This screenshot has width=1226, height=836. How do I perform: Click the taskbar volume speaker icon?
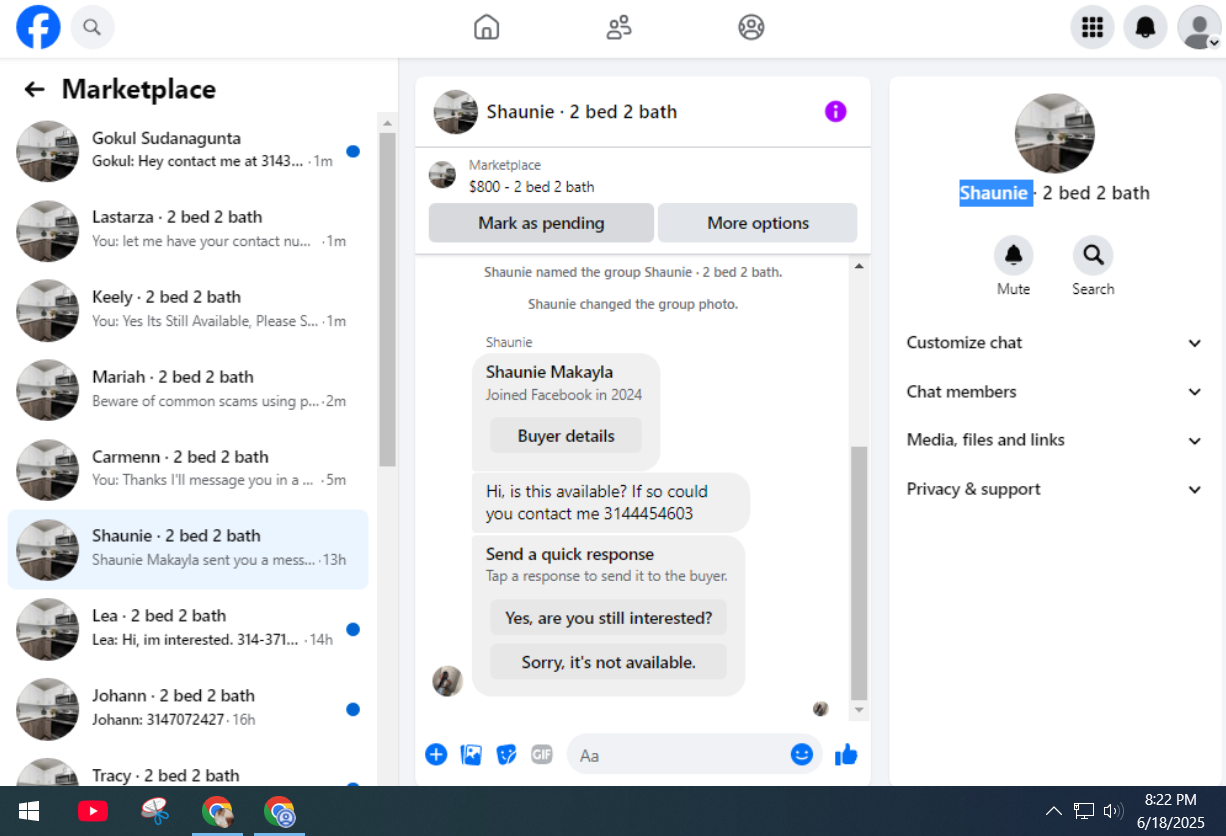pos(1113,810)
